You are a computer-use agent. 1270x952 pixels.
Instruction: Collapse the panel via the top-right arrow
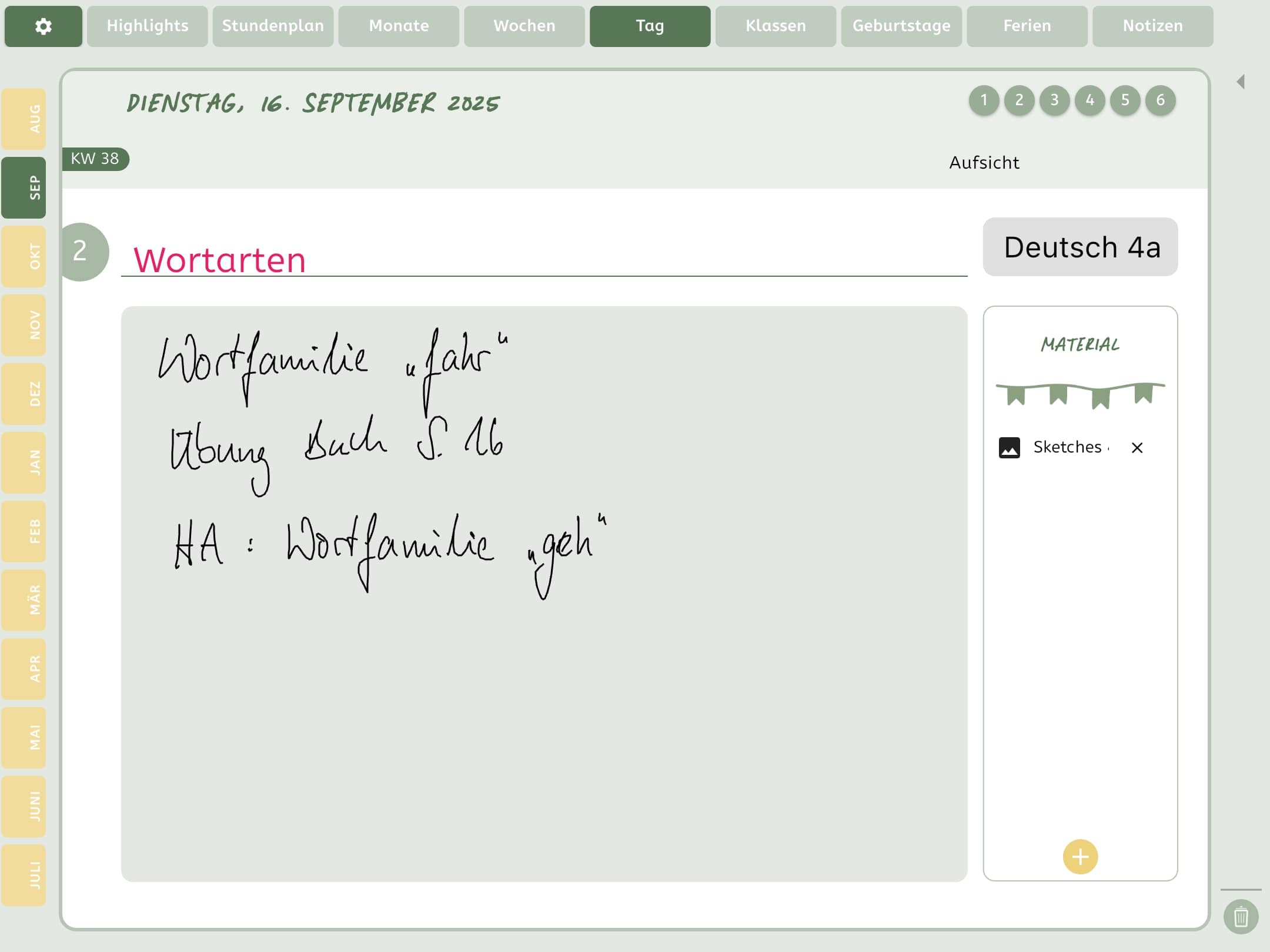1241,81
